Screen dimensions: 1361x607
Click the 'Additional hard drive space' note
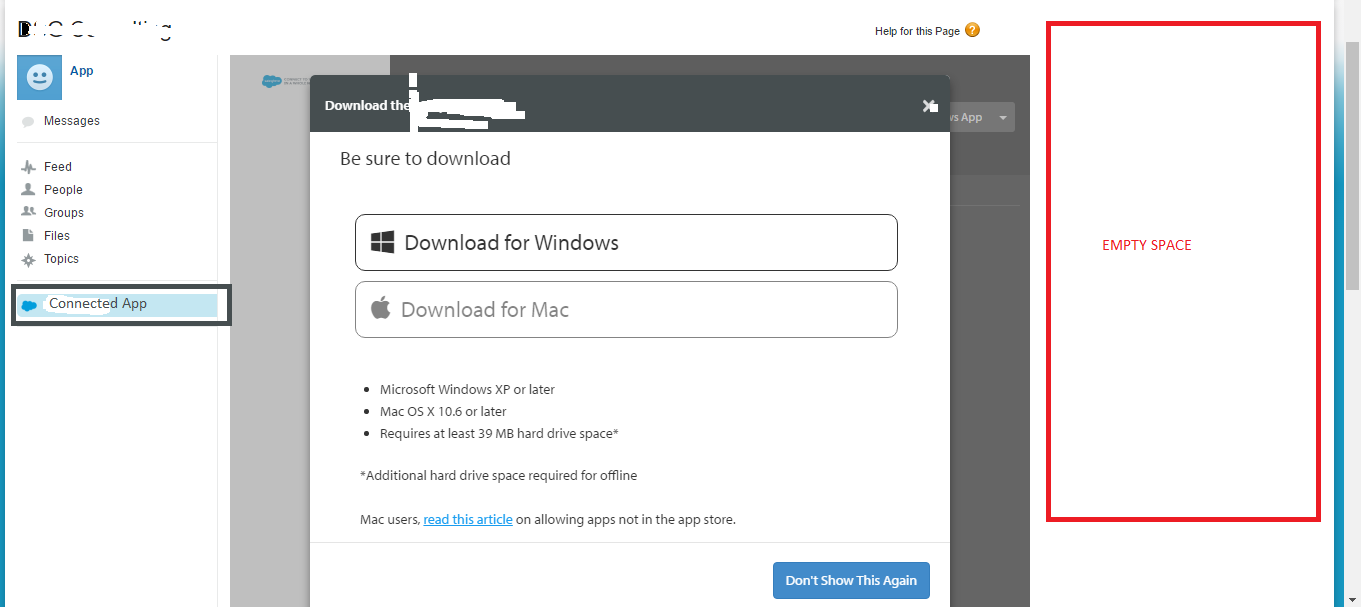click(x=498, y=476)
